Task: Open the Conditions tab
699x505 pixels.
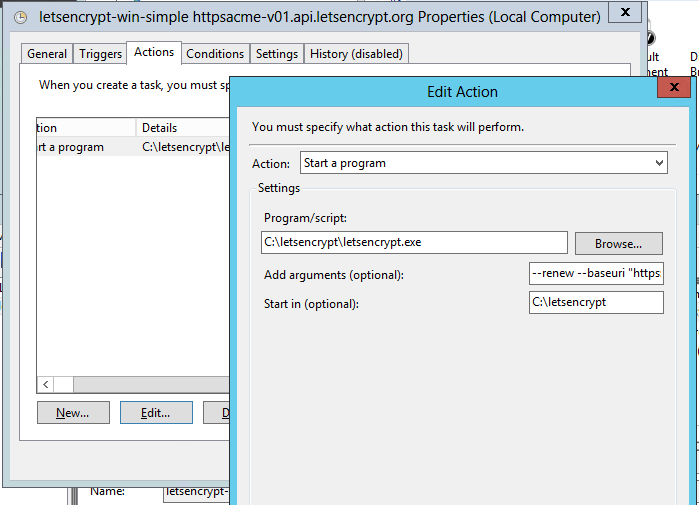Action: click(215, 54)
